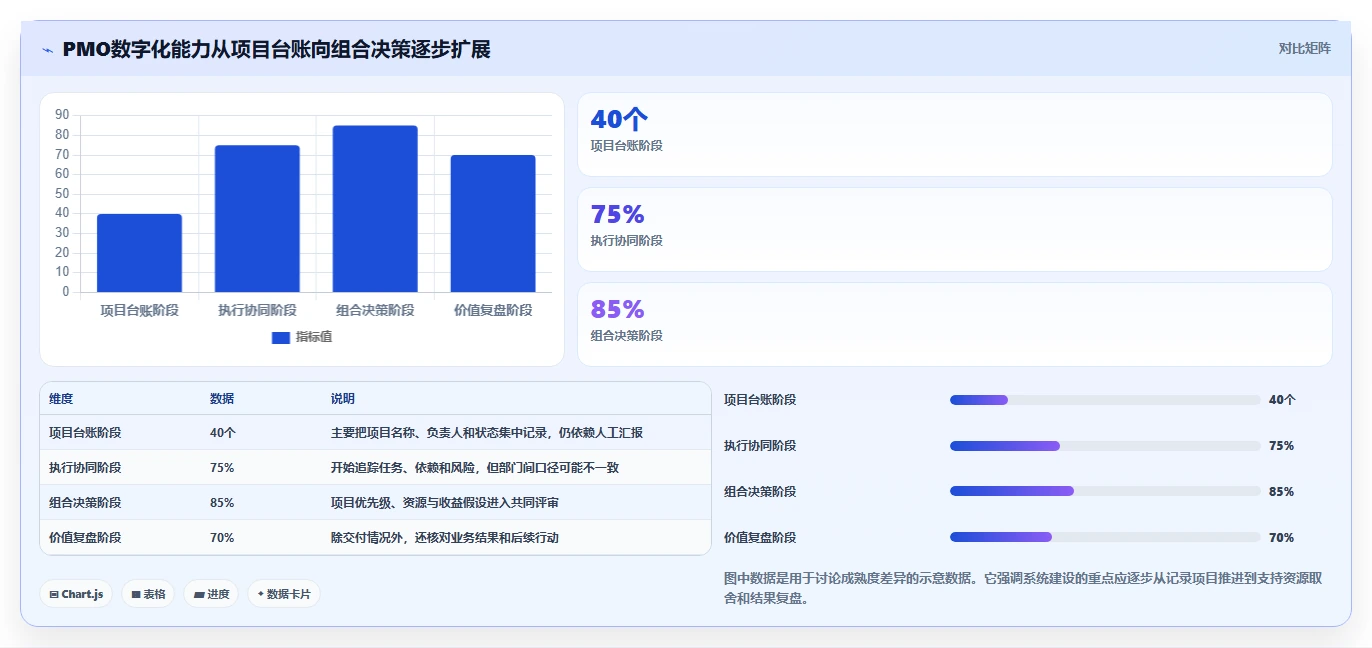Click the PMO数字化能力 page title
The height and width of the screenshot is (648, 1372).
pyautogui.click(x=276, y=49)
